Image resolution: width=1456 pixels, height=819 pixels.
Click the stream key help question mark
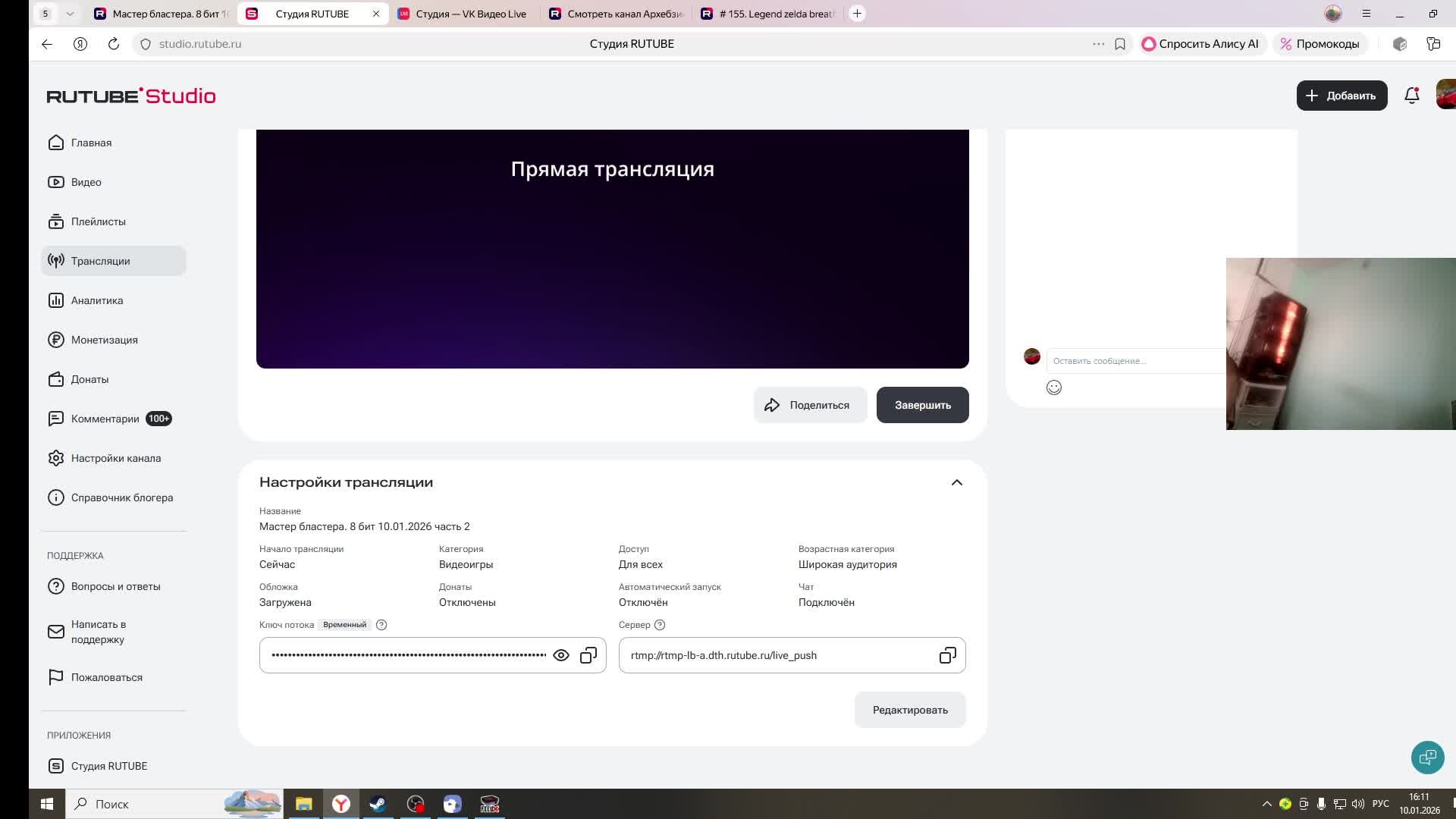(381, 625)
